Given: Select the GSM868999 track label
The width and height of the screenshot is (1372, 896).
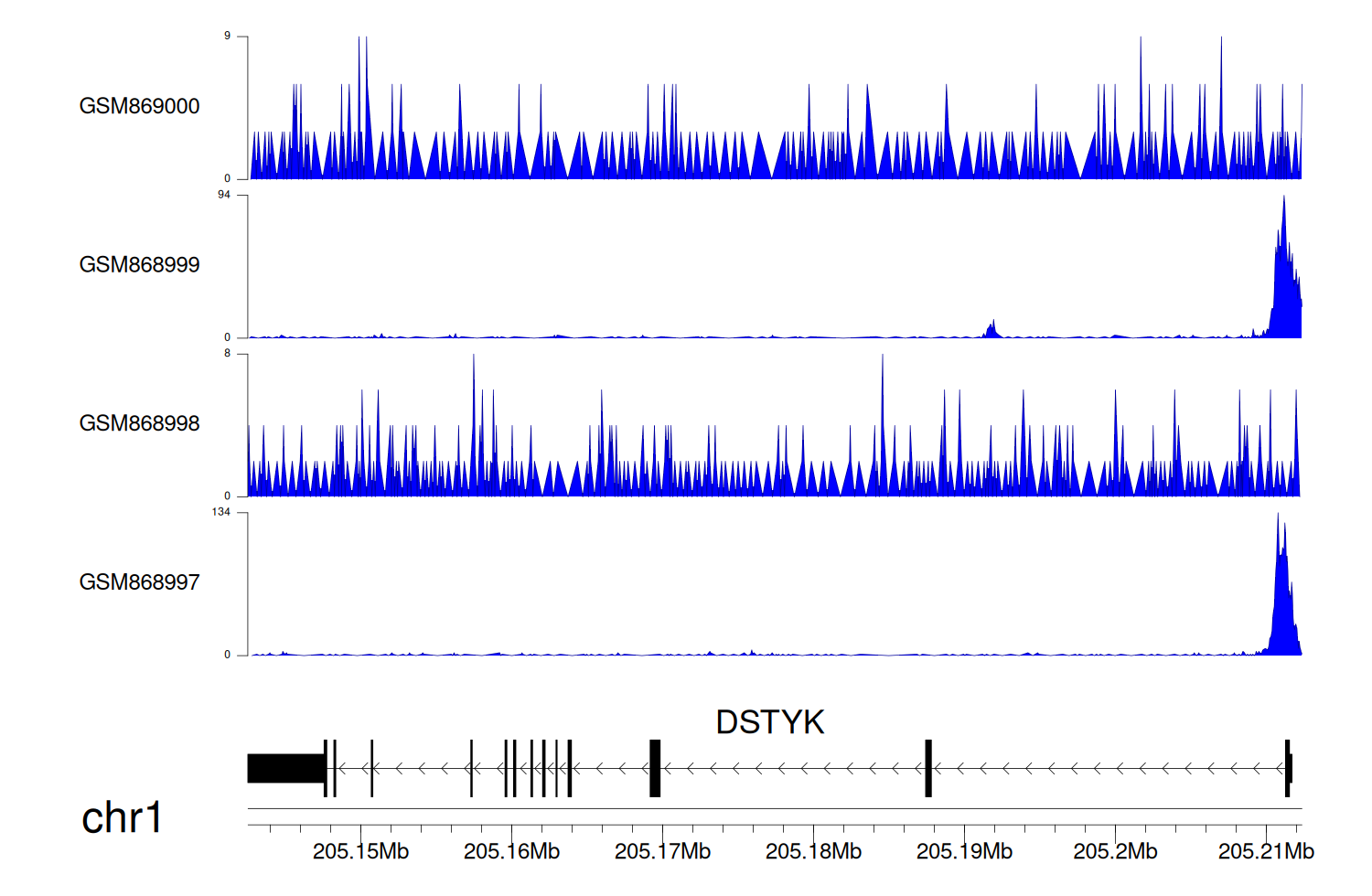Looking at the screenshot, I should [x=139, y=265].
